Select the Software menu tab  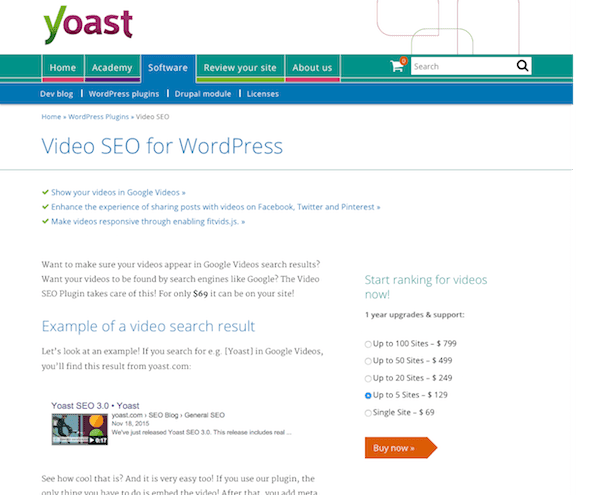coord(168,68)
